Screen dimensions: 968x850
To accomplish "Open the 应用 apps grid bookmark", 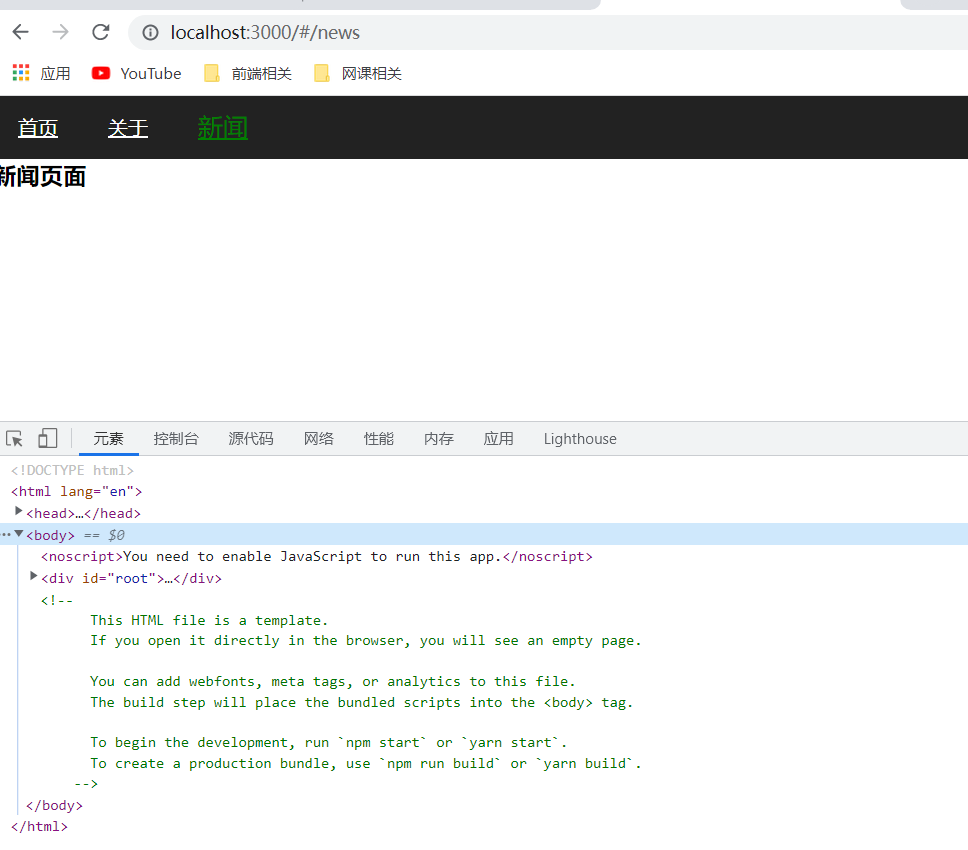I will [x=41, y=73].
